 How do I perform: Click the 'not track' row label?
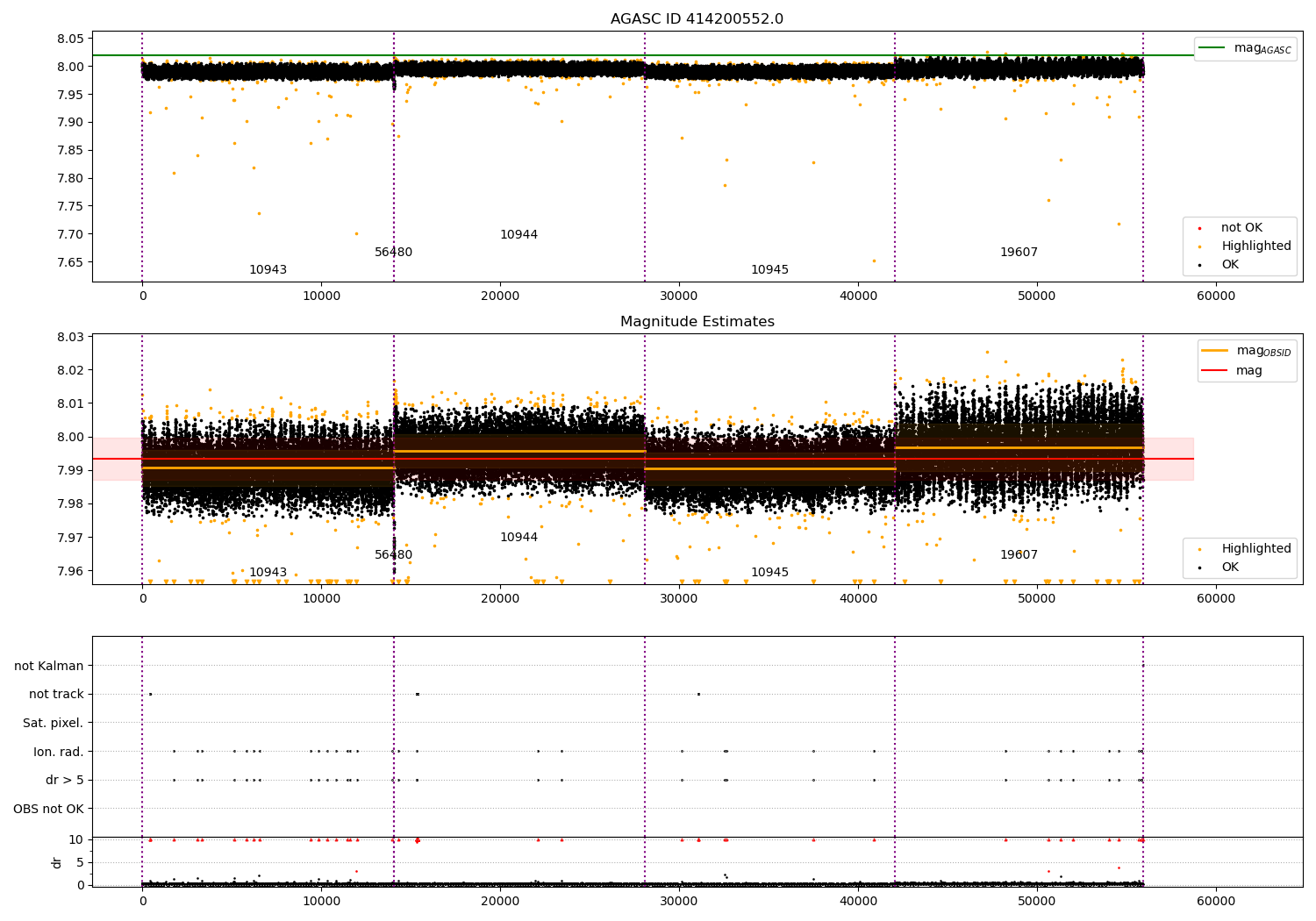click(56, 695)
